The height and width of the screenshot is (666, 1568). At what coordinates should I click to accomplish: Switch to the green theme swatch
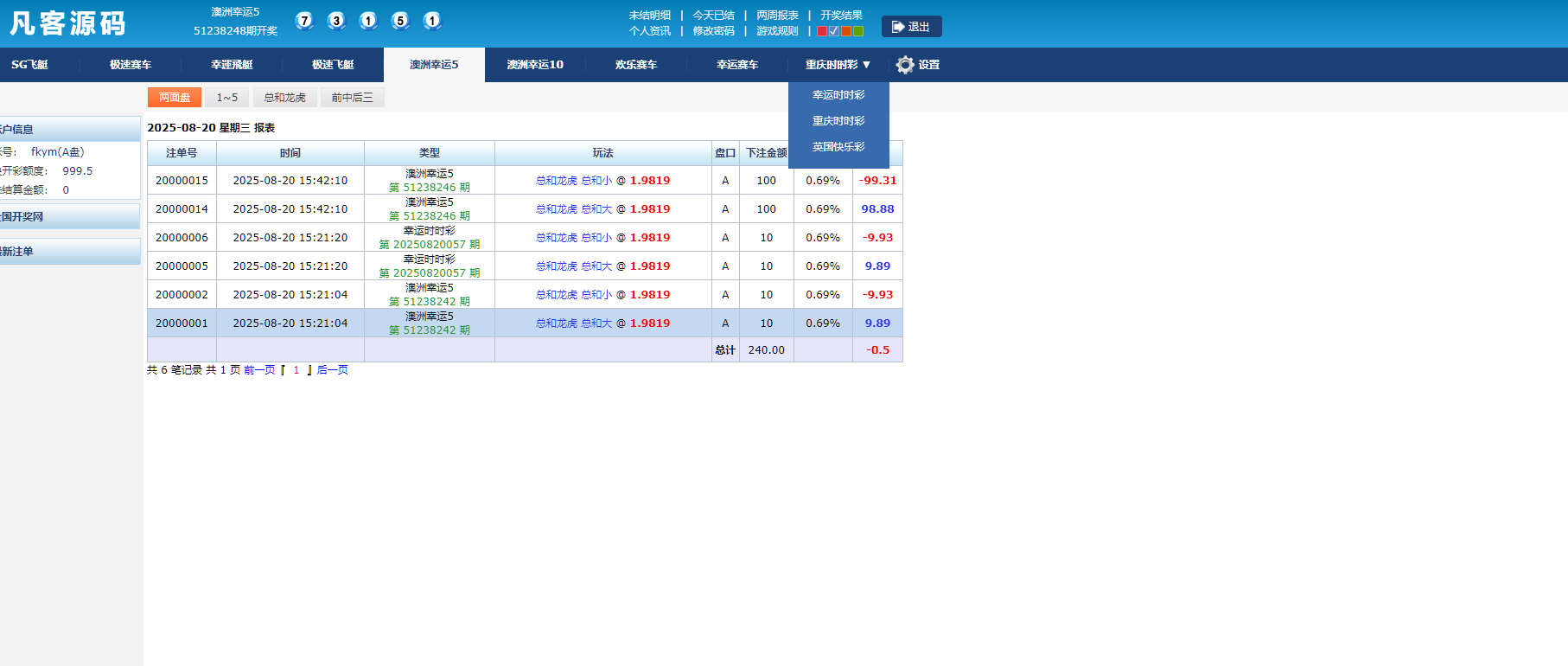coord(858,31)
